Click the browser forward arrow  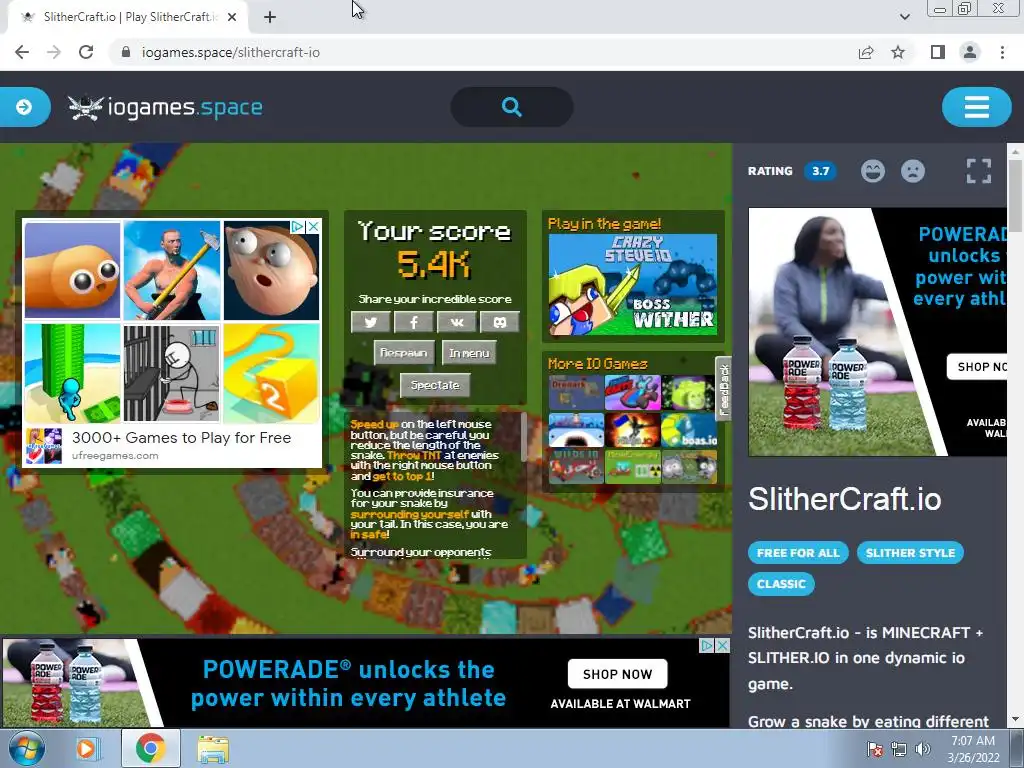(54, 52)
